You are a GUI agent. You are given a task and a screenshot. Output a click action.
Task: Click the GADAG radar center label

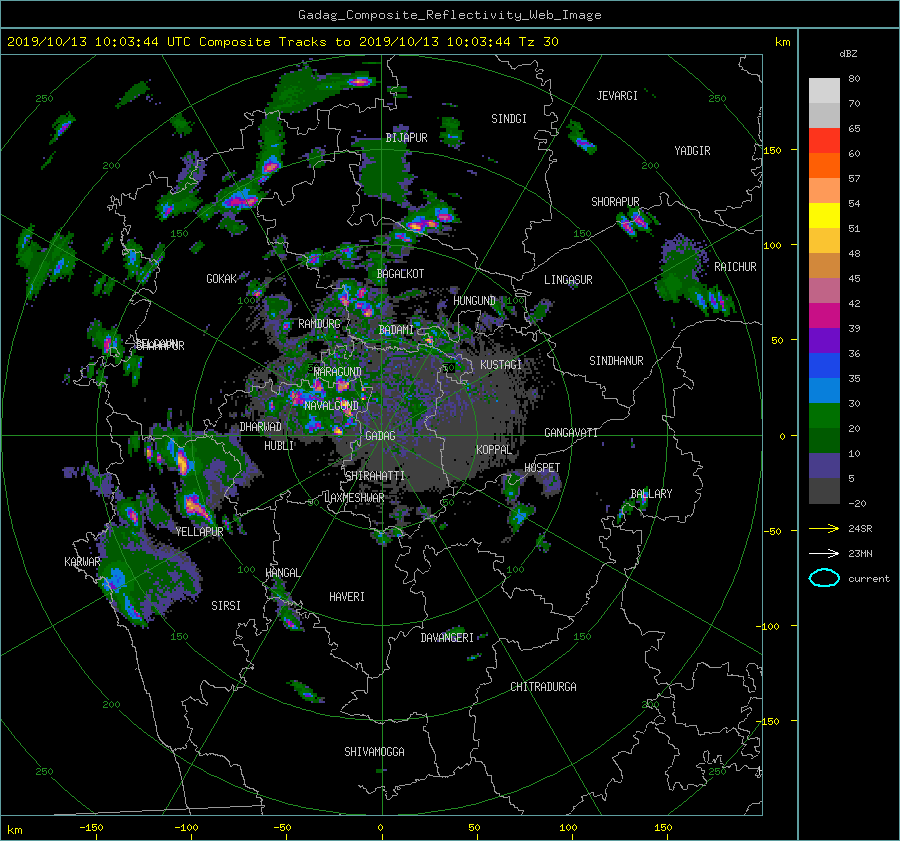[x=380, y=436]
